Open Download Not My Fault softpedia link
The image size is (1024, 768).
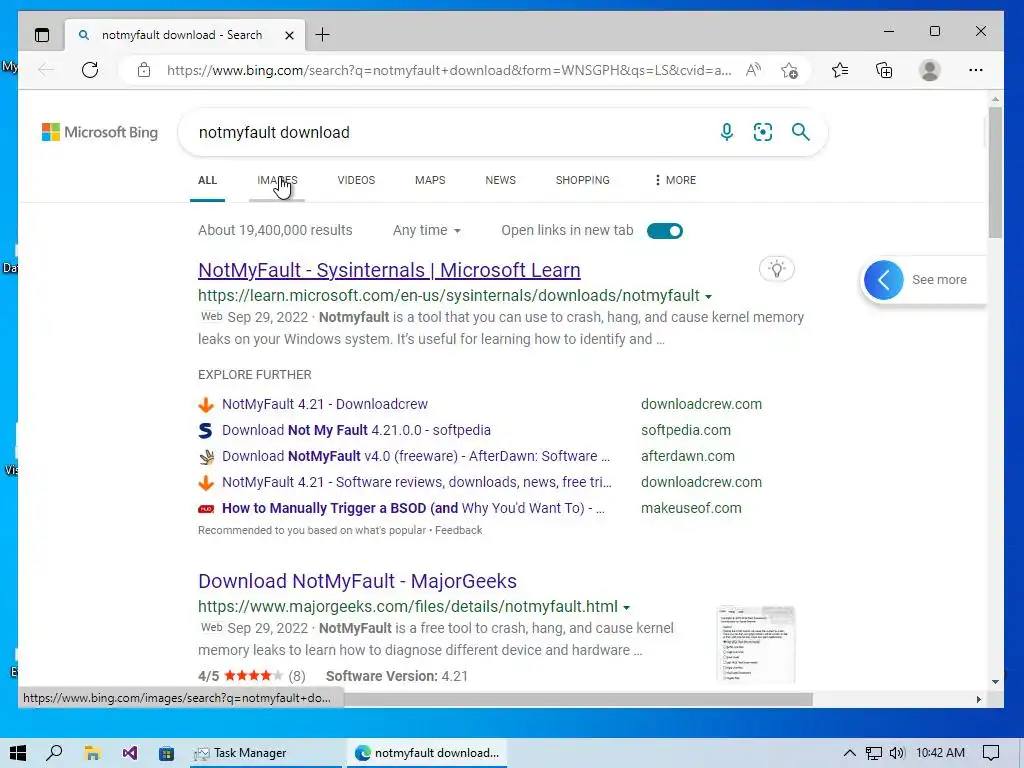point(356,430)
